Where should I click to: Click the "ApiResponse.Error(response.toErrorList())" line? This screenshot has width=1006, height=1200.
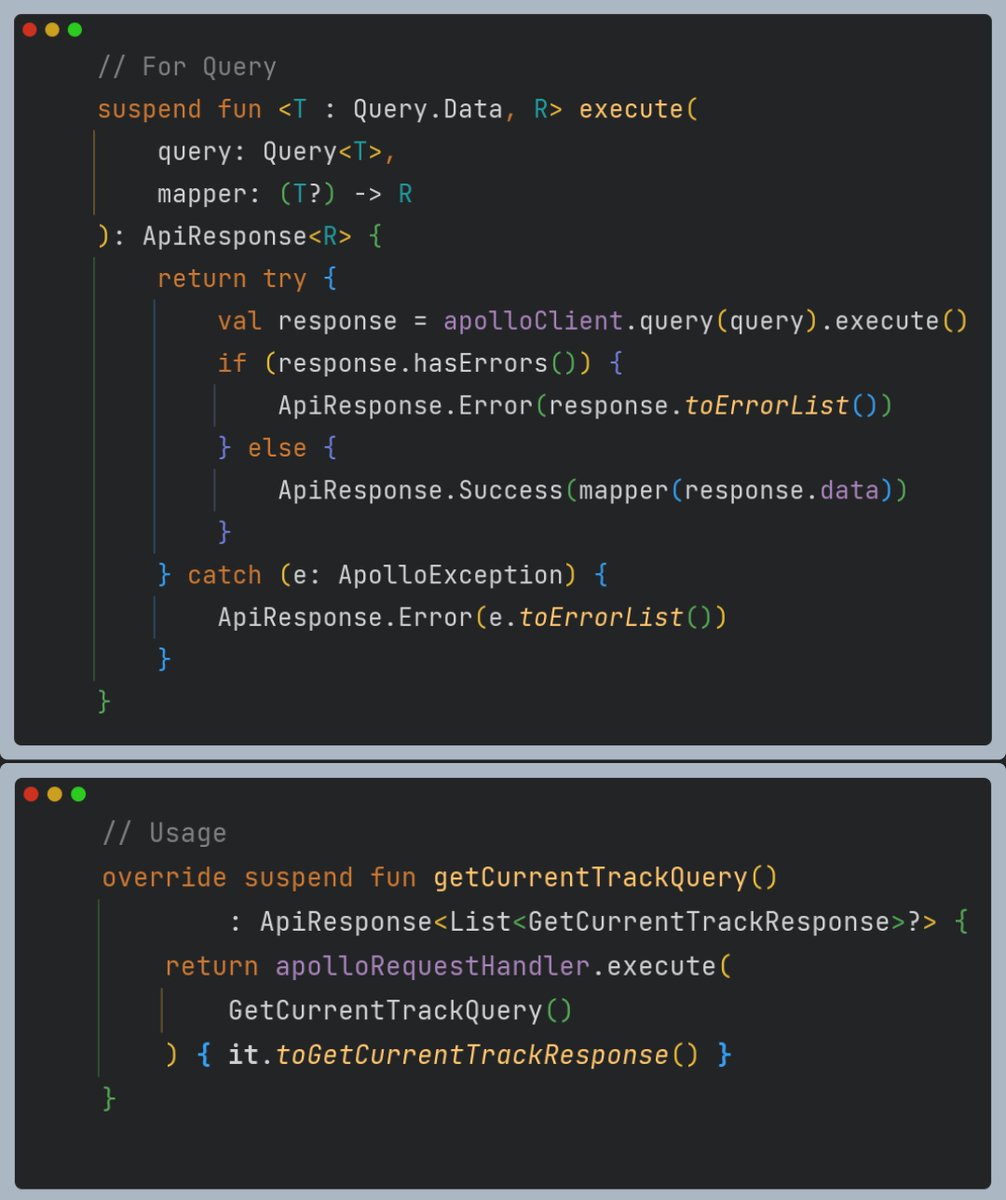(x=585, y=406)
